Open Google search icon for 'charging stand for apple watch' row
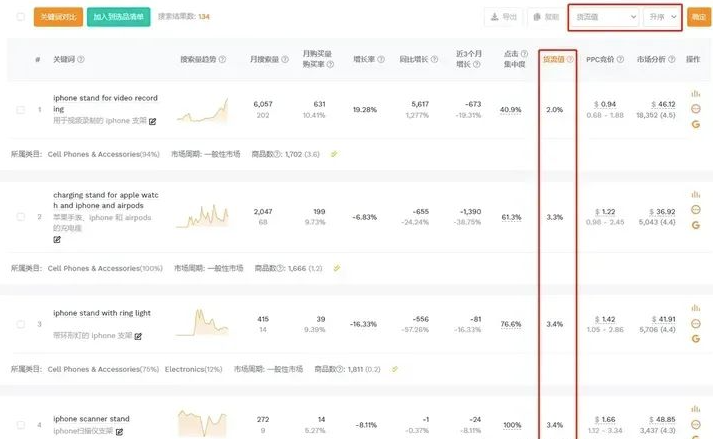 coord(695,225)
